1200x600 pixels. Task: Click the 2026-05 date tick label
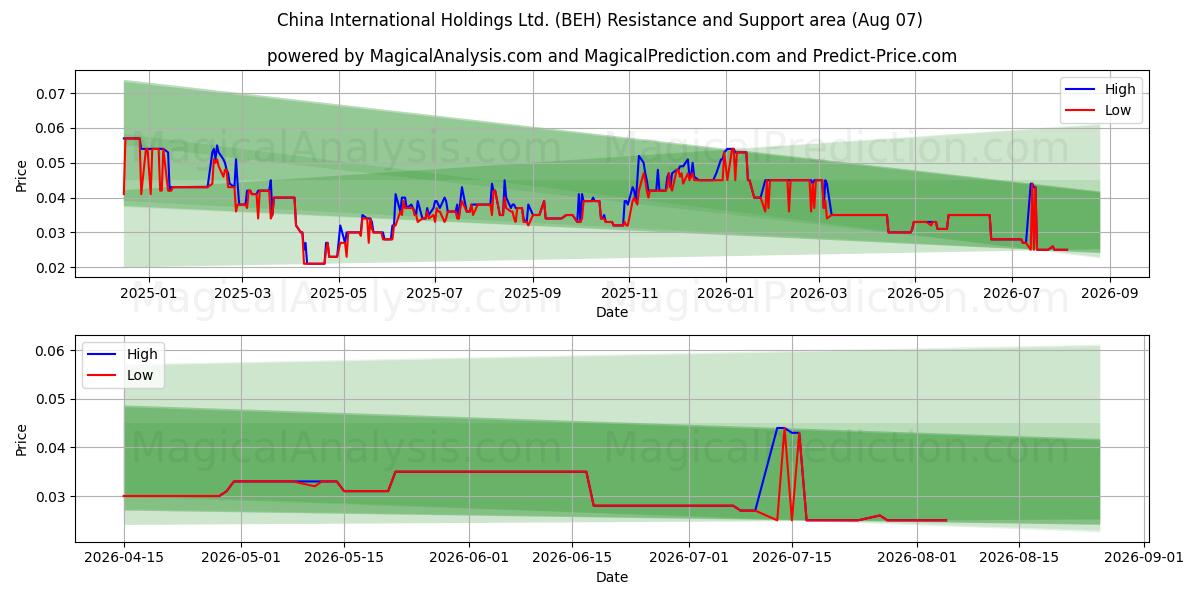[x=915, y=293]
